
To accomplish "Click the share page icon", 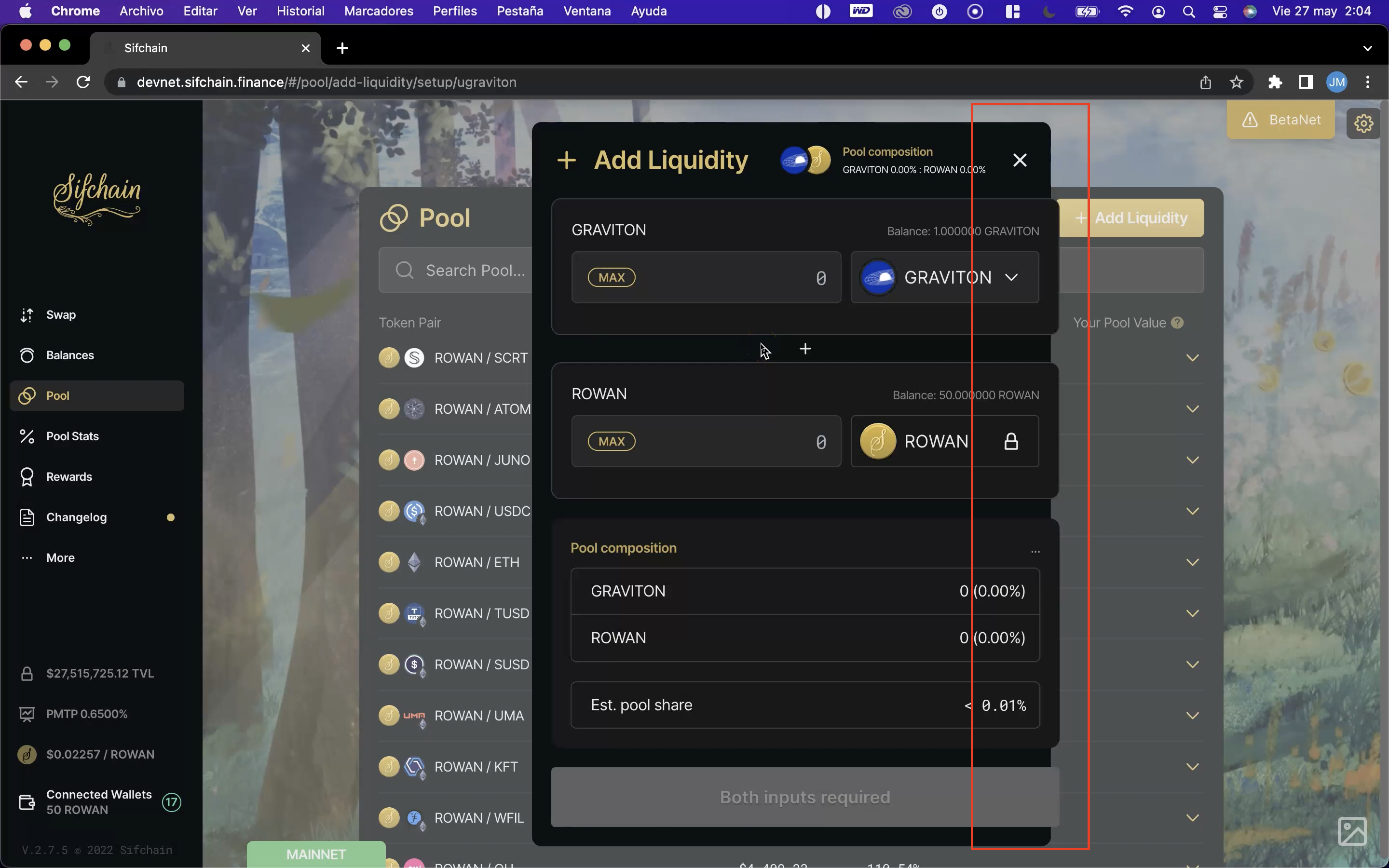I will click(x=1205, y=82).
